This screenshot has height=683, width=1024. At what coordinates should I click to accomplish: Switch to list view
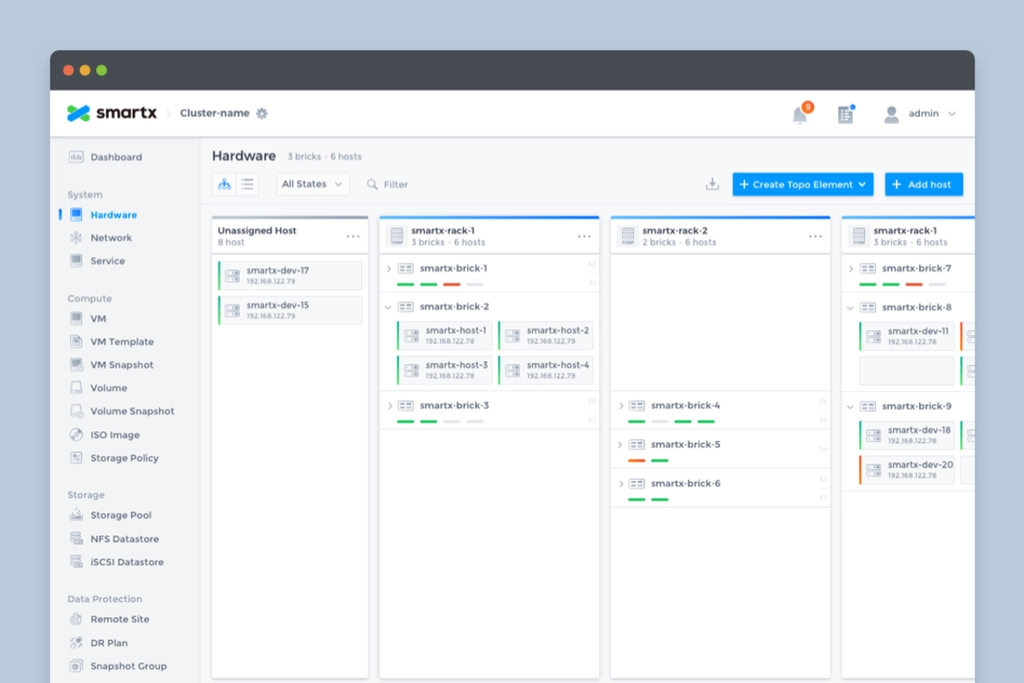point(247,184)
